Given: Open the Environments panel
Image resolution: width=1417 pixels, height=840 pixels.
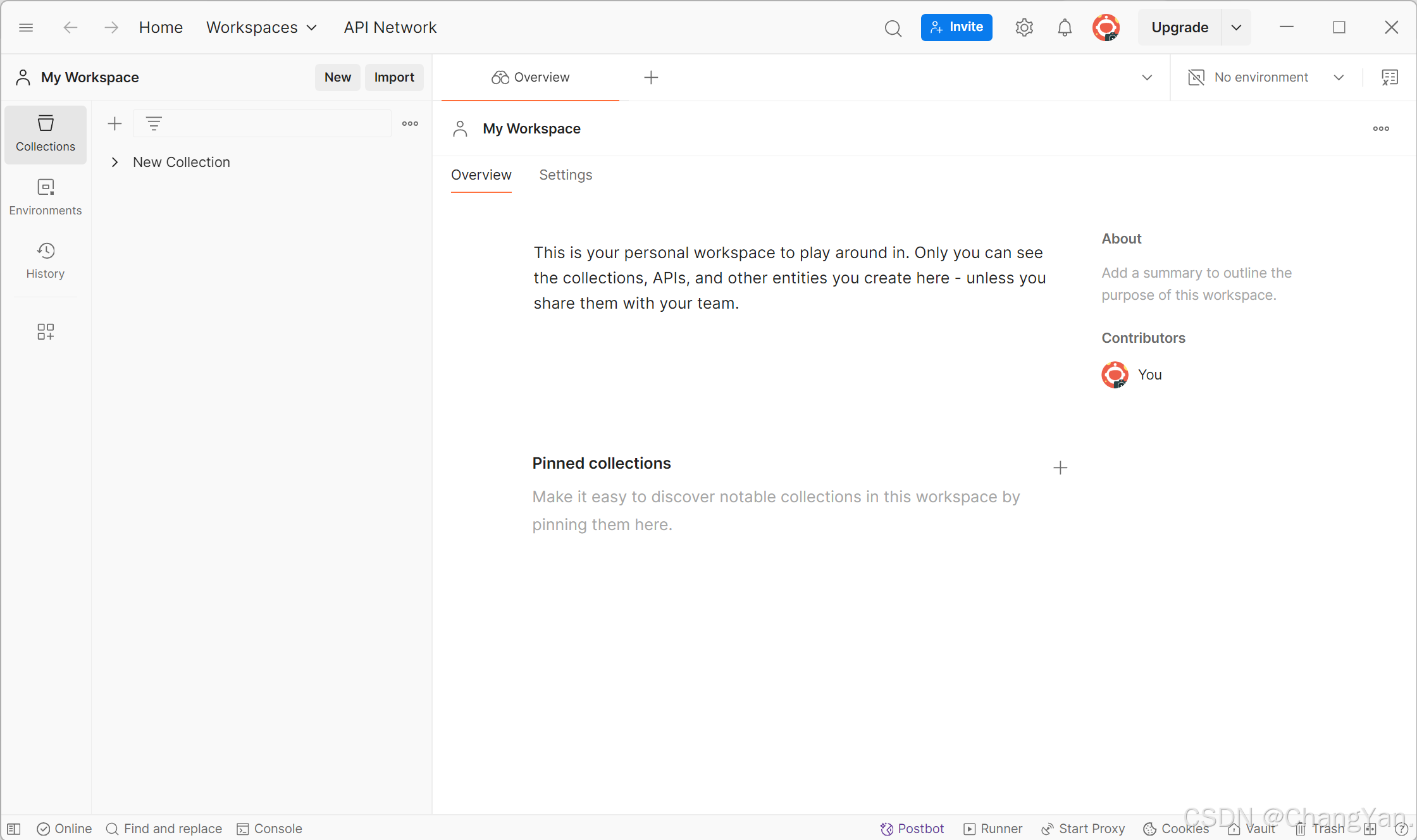Looking at the screenshot, I should pos(45,195).
